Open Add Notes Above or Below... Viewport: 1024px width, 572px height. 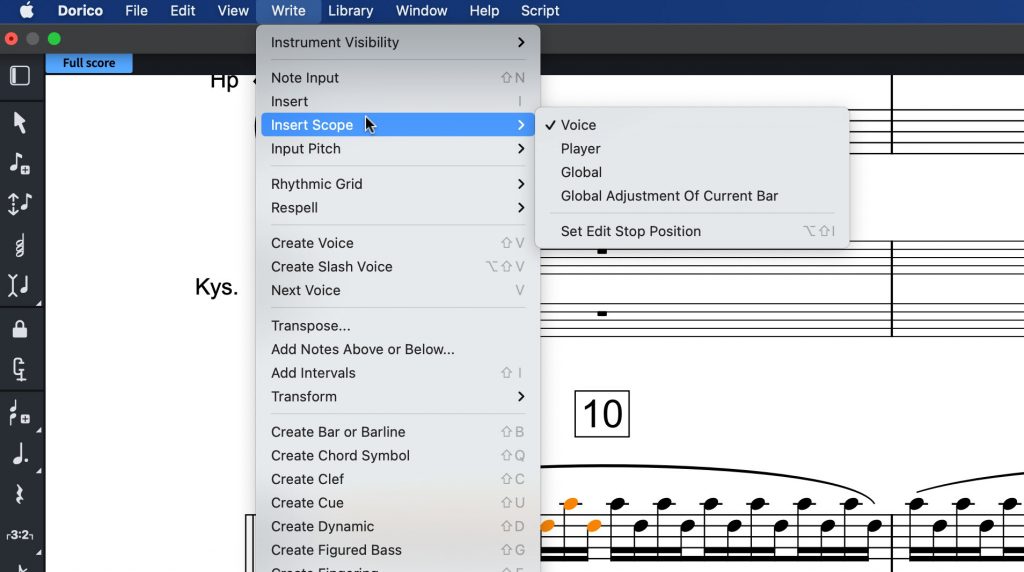pyautogui.click(x=398, y=349)
